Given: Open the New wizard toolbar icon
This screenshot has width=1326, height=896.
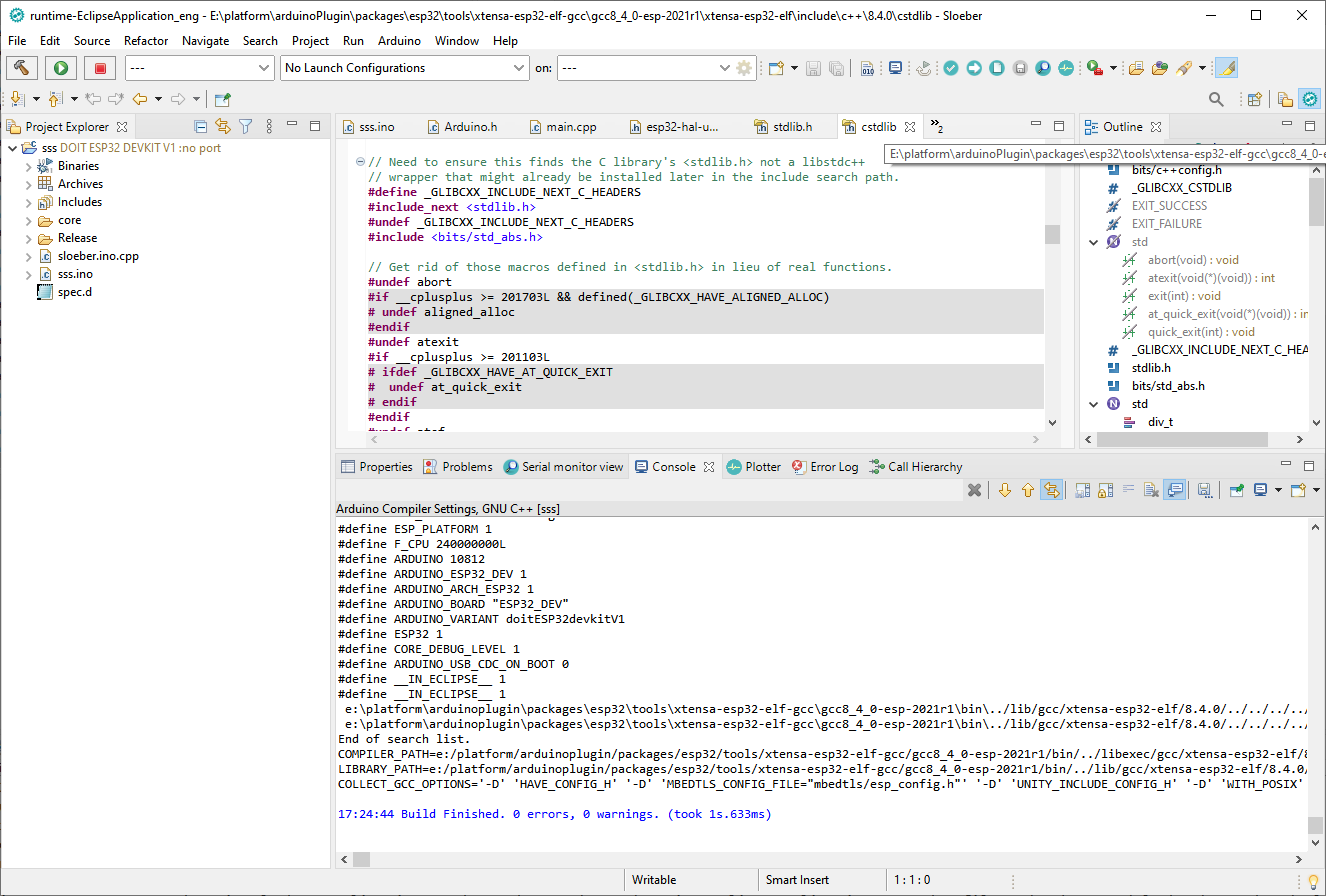Looking at the screenshot, I should click(x=778, y=67).
